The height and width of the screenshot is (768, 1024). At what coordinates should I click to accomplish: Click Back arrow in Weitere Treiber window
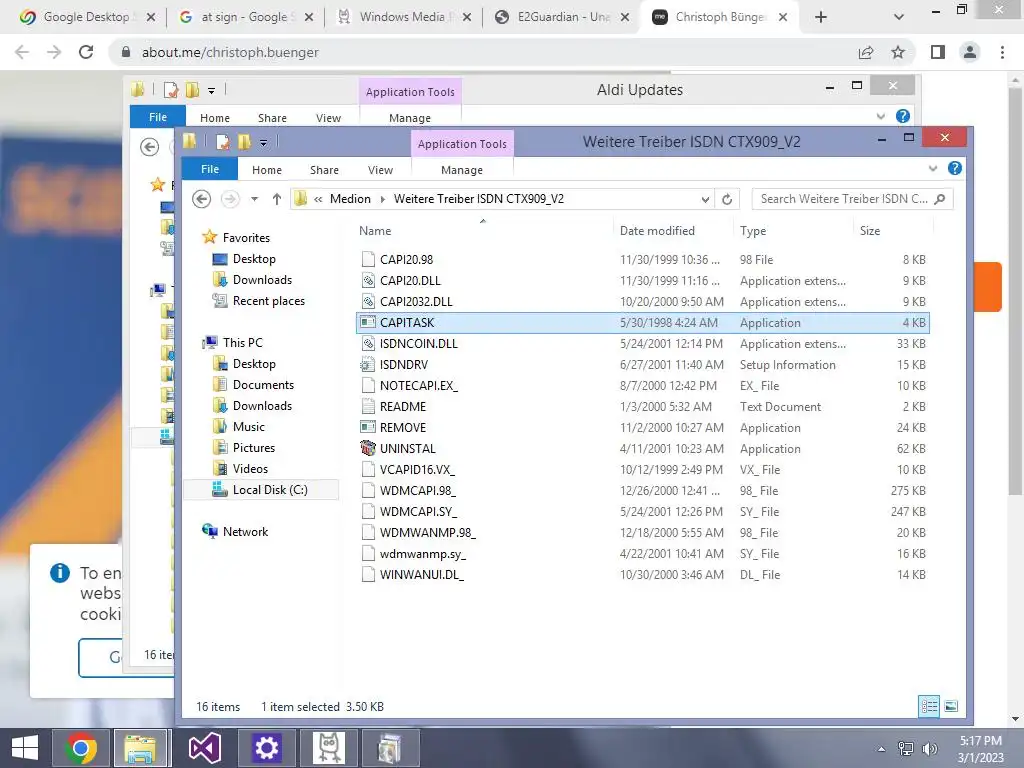coord(201,199)
